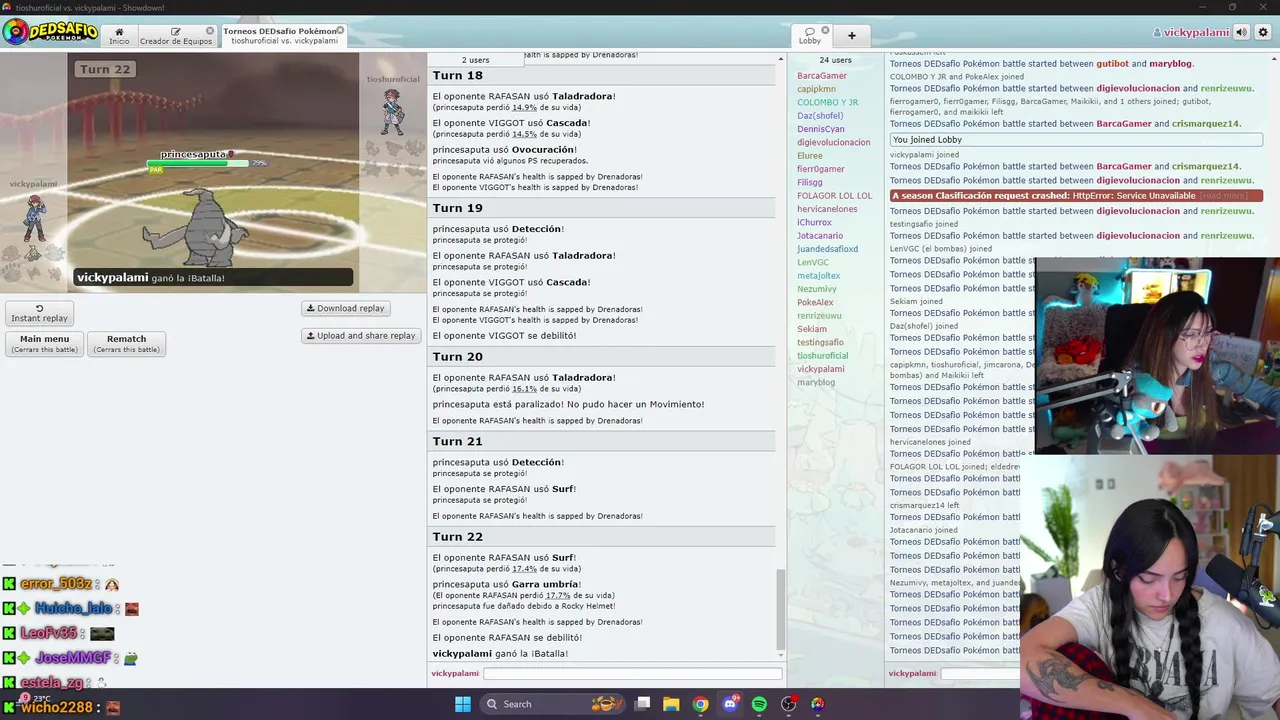The height and width of the screenshot is (720, 1280).
Task: Open File Explorer from taskbar
Action: [x=671, y=704]
